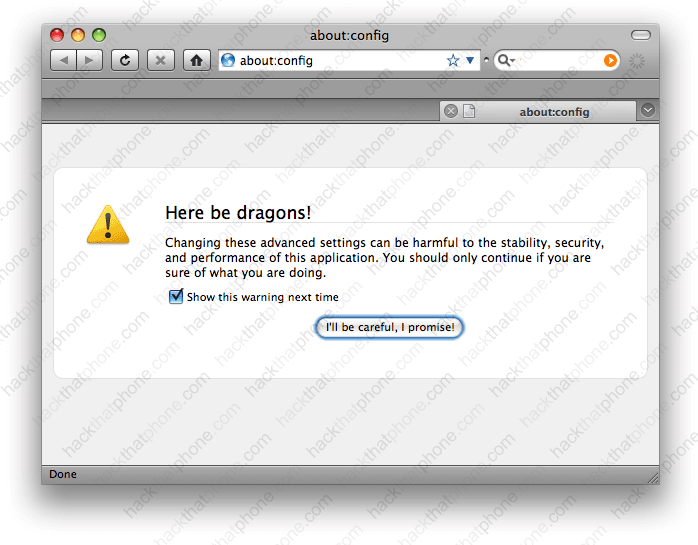Click the window resize grip corner
The image size is (698, 545).
point(652,478)
